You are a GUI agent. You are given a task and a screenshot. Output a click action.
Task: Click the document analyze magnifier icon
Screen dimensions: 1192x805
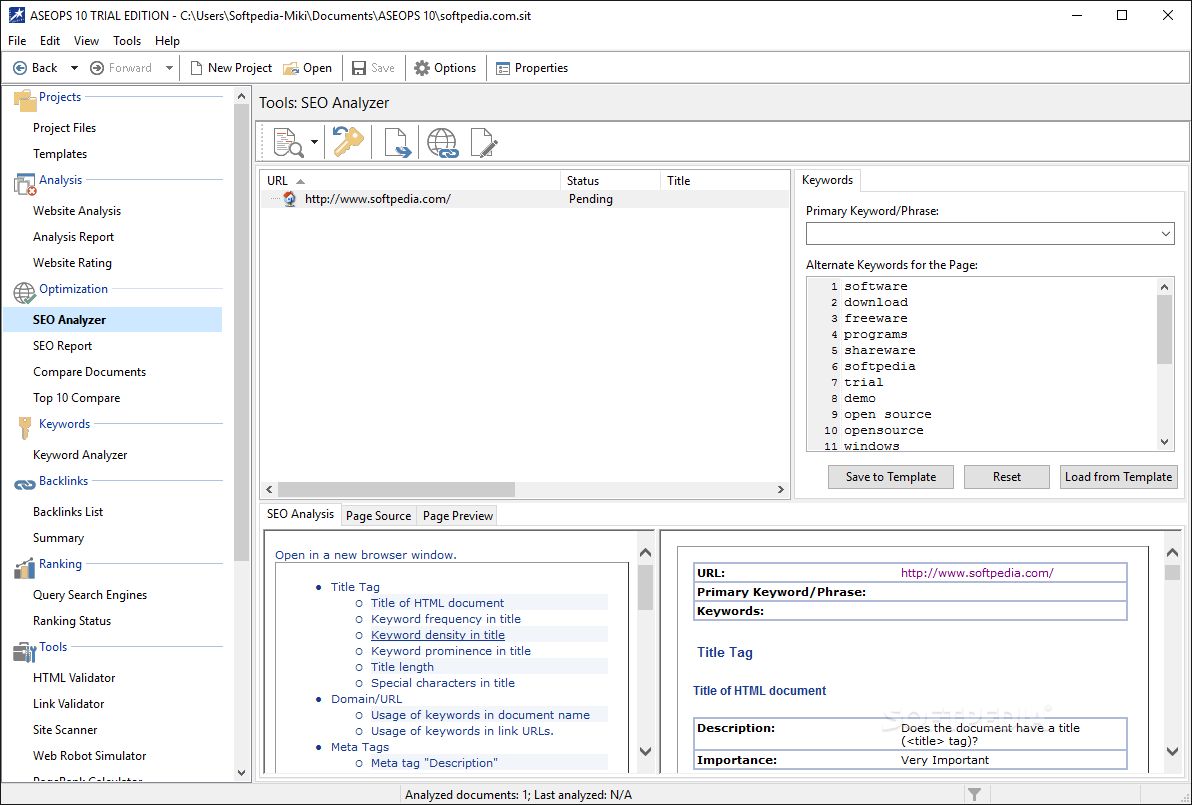click(288, 142)
